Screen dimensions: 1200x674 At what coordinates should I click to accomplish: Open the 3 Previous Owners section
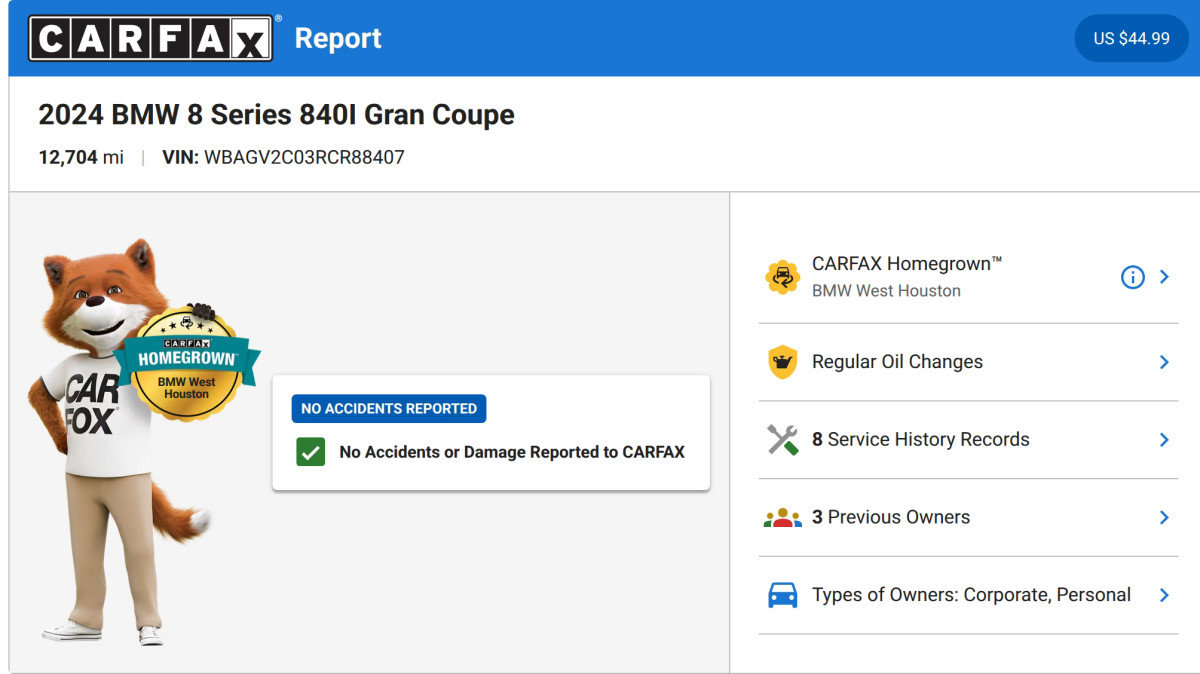point(968,518)
